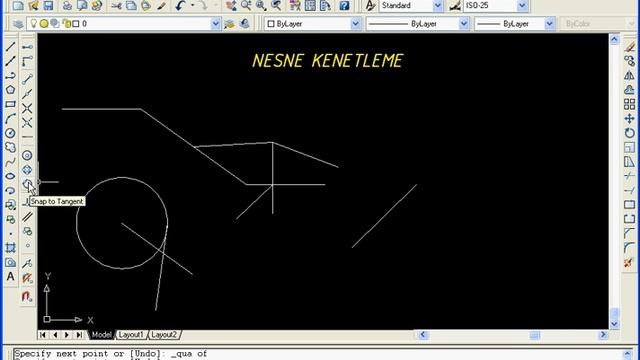Click horizontal scrollbar right arrow
Image resolution: width=640 pixels, height=360 pixels.
[603, 335]
